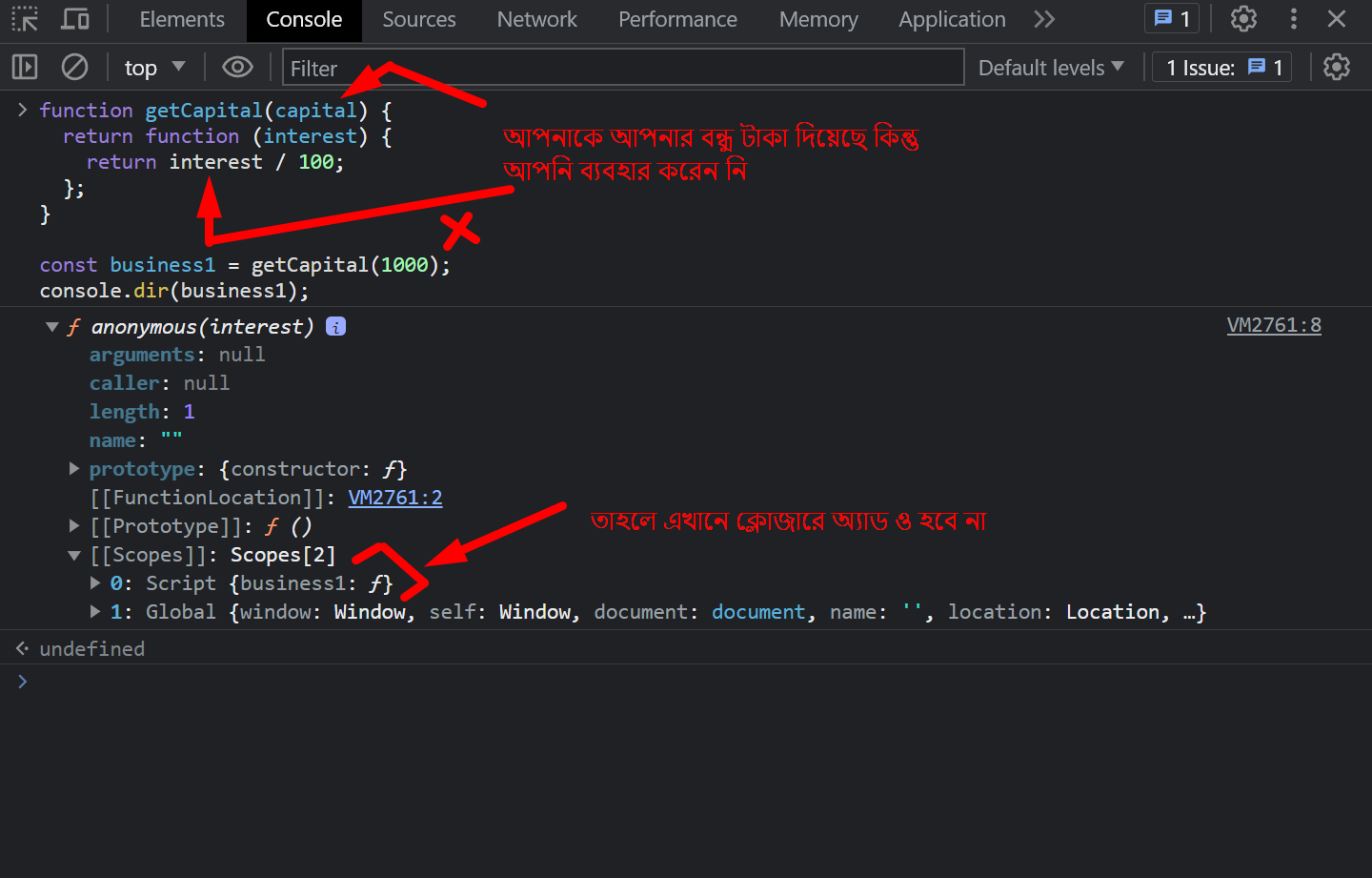Click the input chevron before function getCapital
The width and height of the screenshot is (1372, 878).
pos(22,111)
